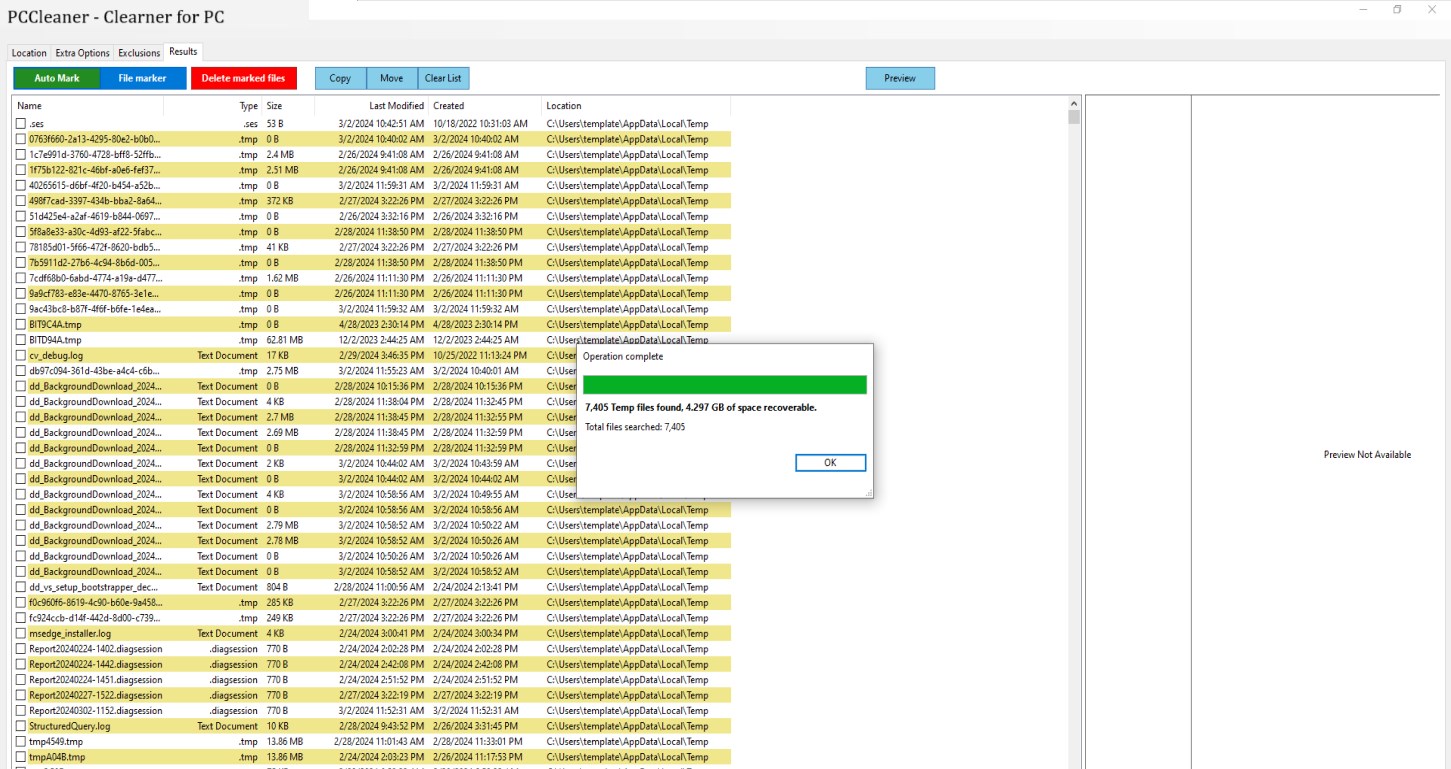Mark the BIT9C4A.tmp file checkbox
The image size is (1451, 769).
(x=20, y=325)
